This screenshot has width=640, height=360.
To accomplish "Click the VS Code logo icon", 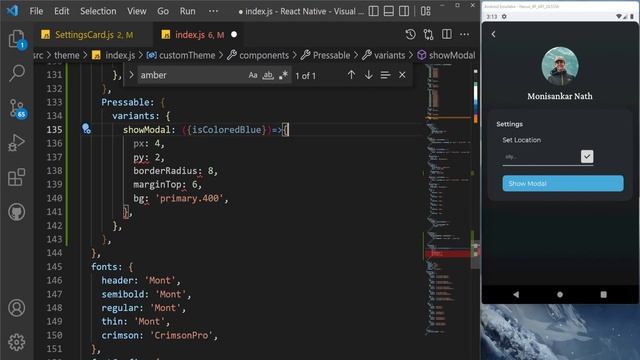I will coord(12,10).
